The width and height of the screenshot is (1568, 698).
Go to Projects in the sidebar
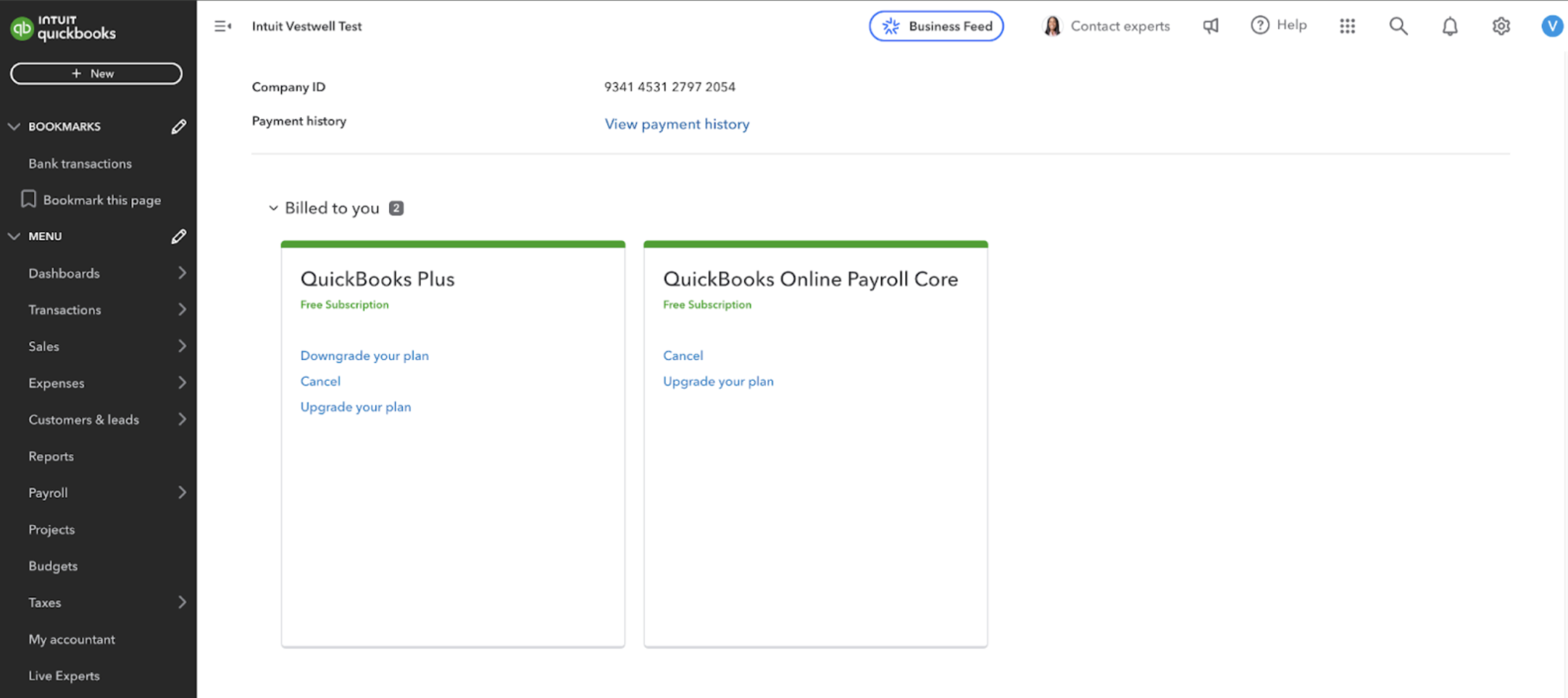(51, 530)
